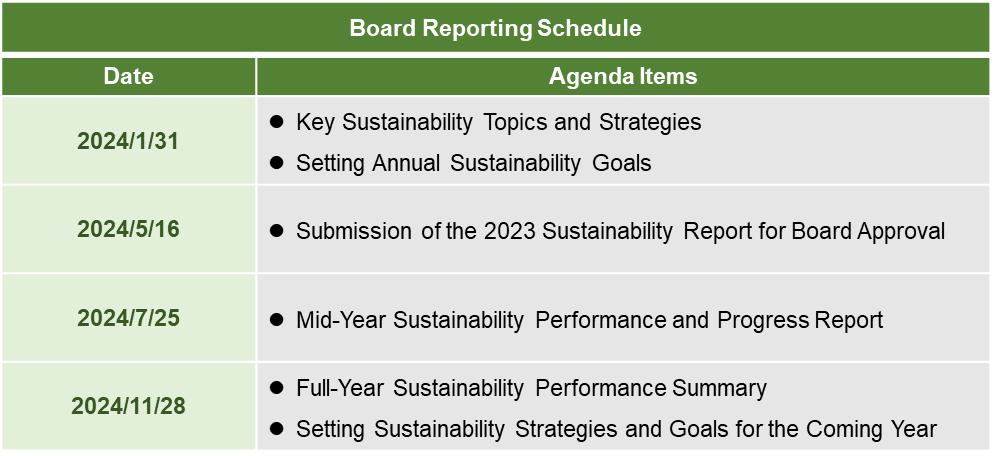Click Mid-Year Sustainability Performance and Progress Report
The image size is (995, 456).
click(x=590, y=320)
